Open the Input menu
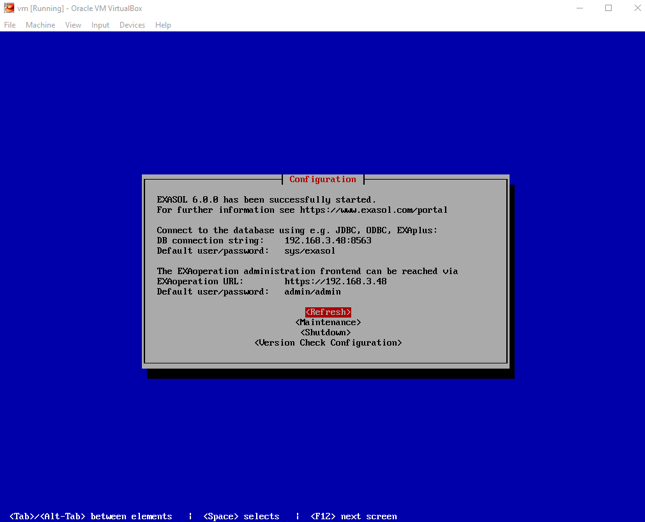645x522 pixels. (x=100, y=25)
